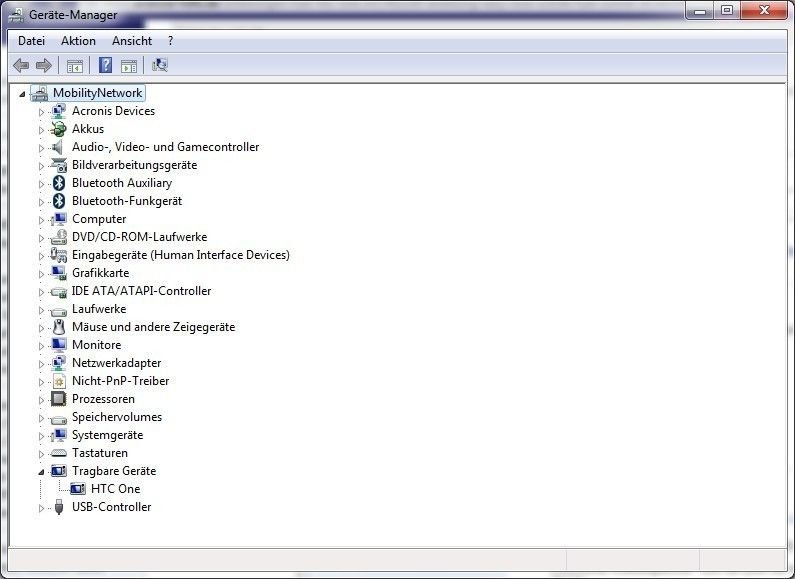Click the Audio speaker category icon

58,147
